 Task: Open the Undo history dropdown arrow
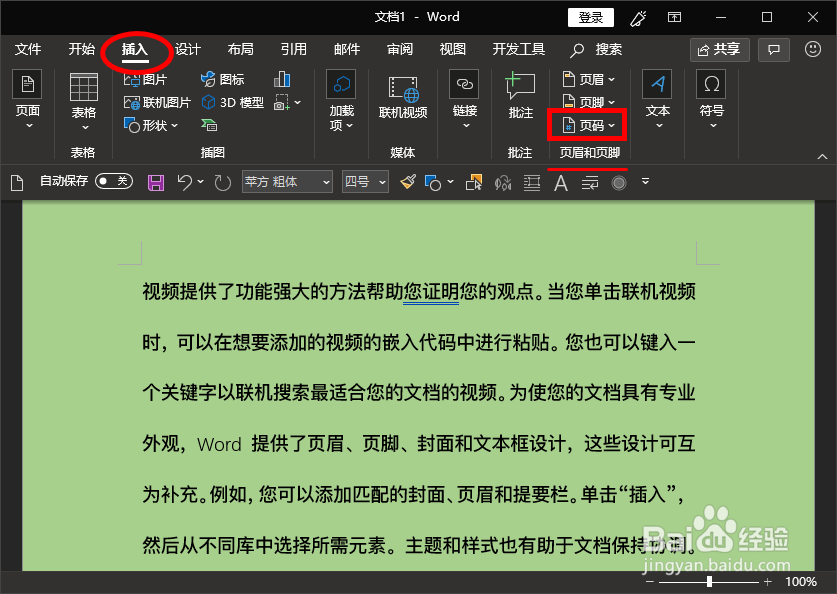(x=201, y=182)
